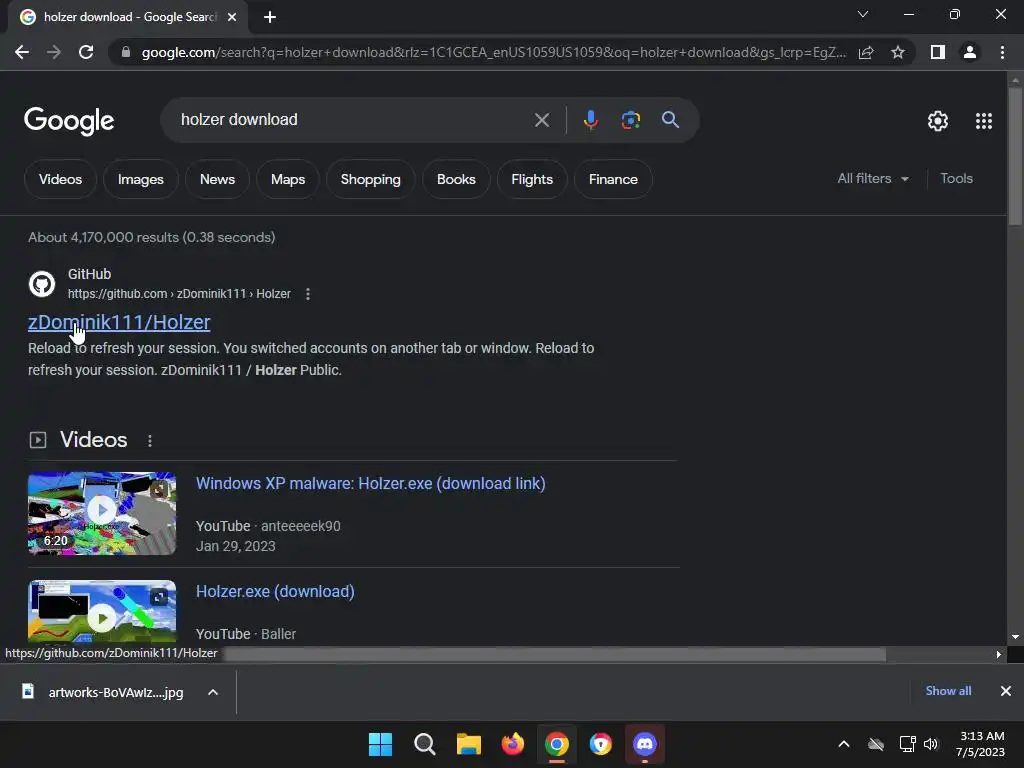
Task: Open the tab search chevron
Action: click(863, 14)
